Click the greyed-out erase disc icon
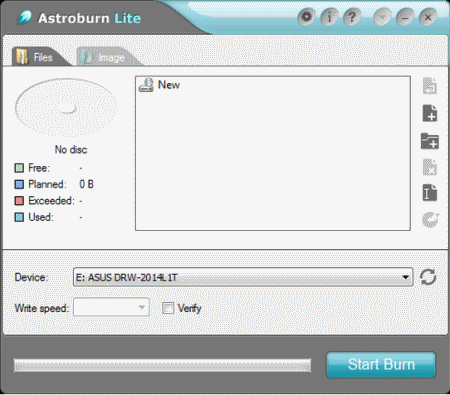Screen dimensions: 450x395 pyautogui.click(x=430, y=220)
